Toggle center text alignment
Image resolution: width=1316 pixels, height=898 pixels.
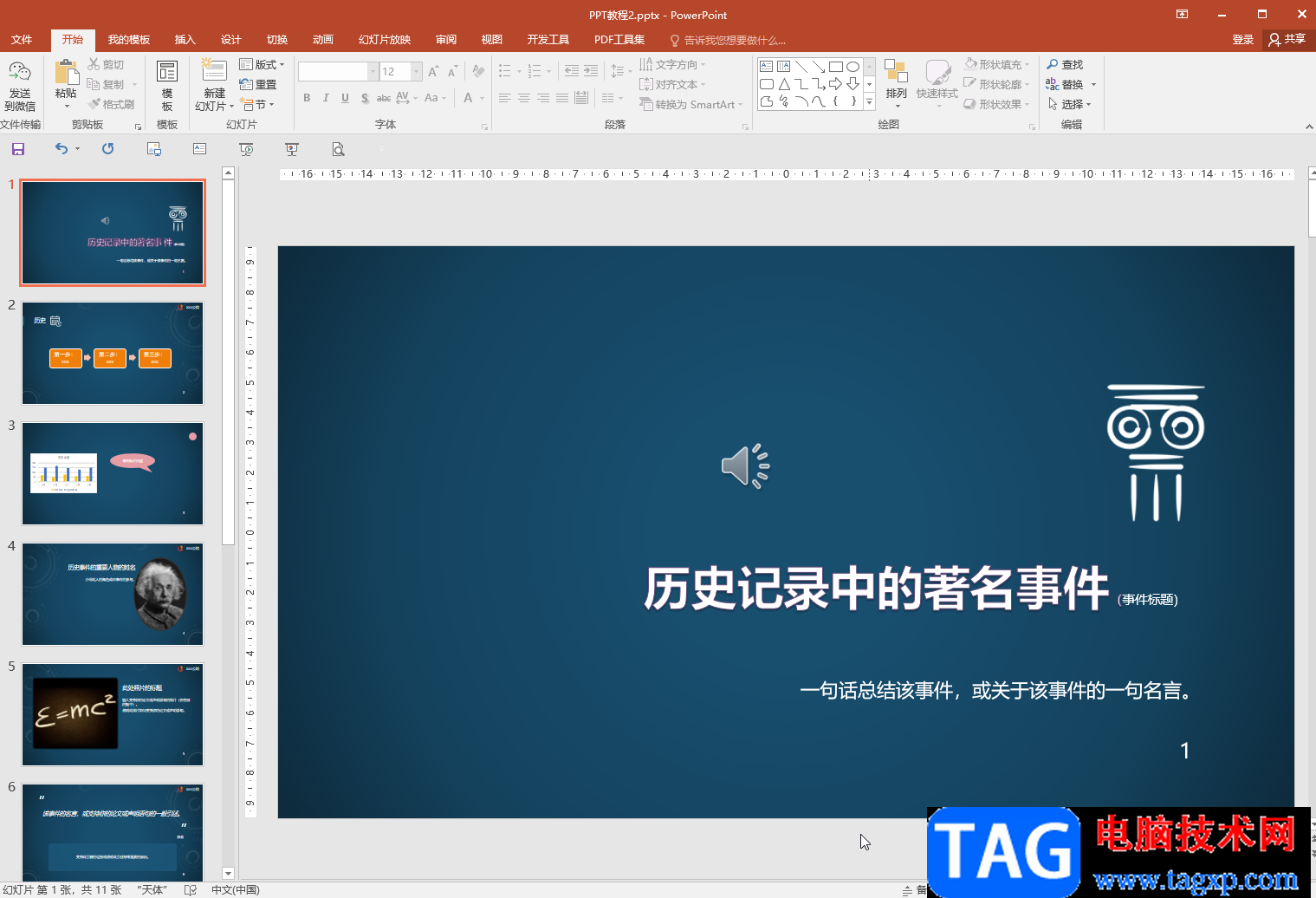click(x=523, y=98)
